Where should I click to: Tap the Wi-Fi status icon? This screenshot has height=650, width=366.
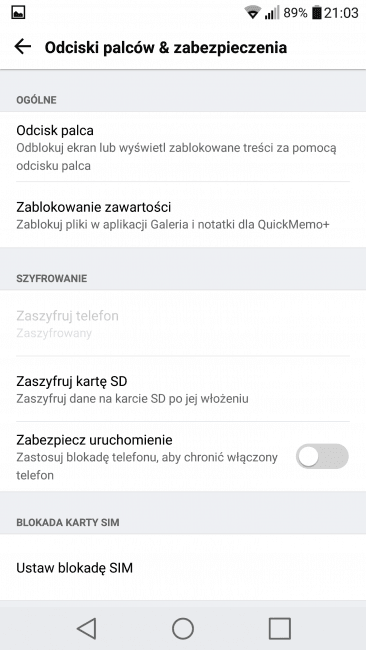[x=252, y=12]
